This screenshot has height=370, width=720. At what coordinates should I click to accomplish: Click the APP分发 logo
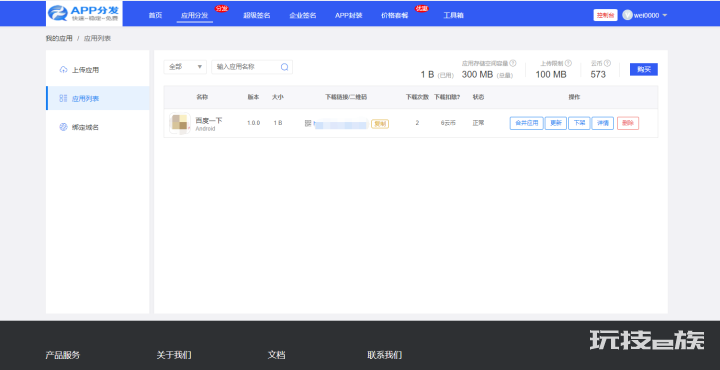[84, 13]
